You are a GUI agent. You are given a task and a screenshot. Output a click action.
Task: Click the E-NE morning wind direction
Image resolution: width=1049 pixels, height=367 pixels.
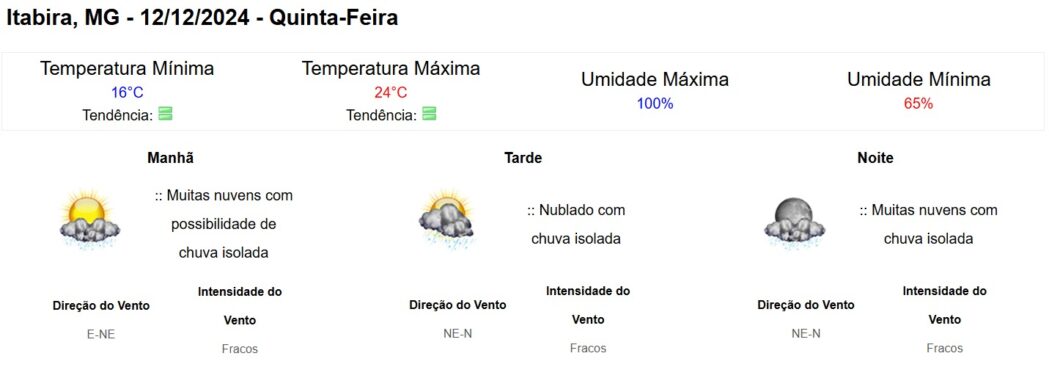pos(101,334)
